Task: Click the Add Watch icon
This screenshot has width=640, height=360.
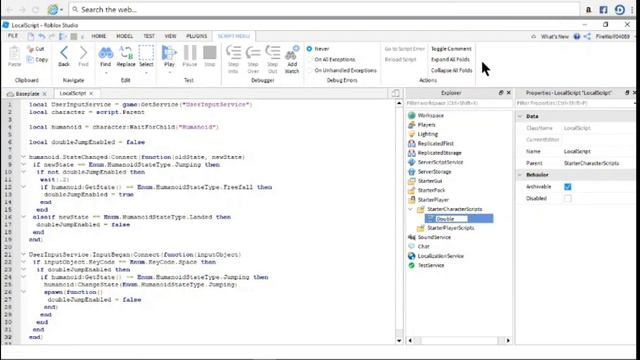Action: (x=292, y=53)
